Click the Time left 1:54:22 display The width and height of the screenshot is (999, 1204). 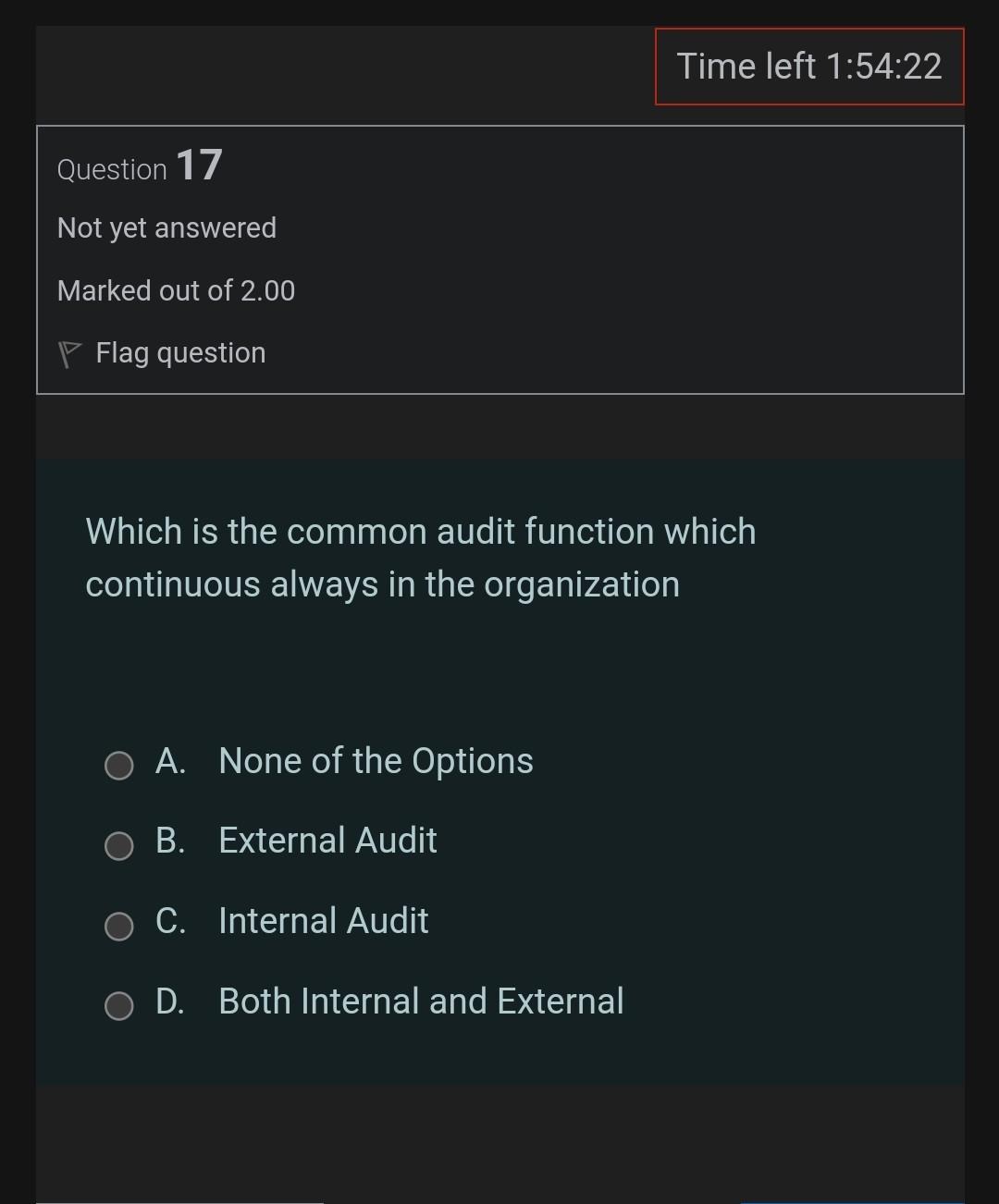[809, 66]
